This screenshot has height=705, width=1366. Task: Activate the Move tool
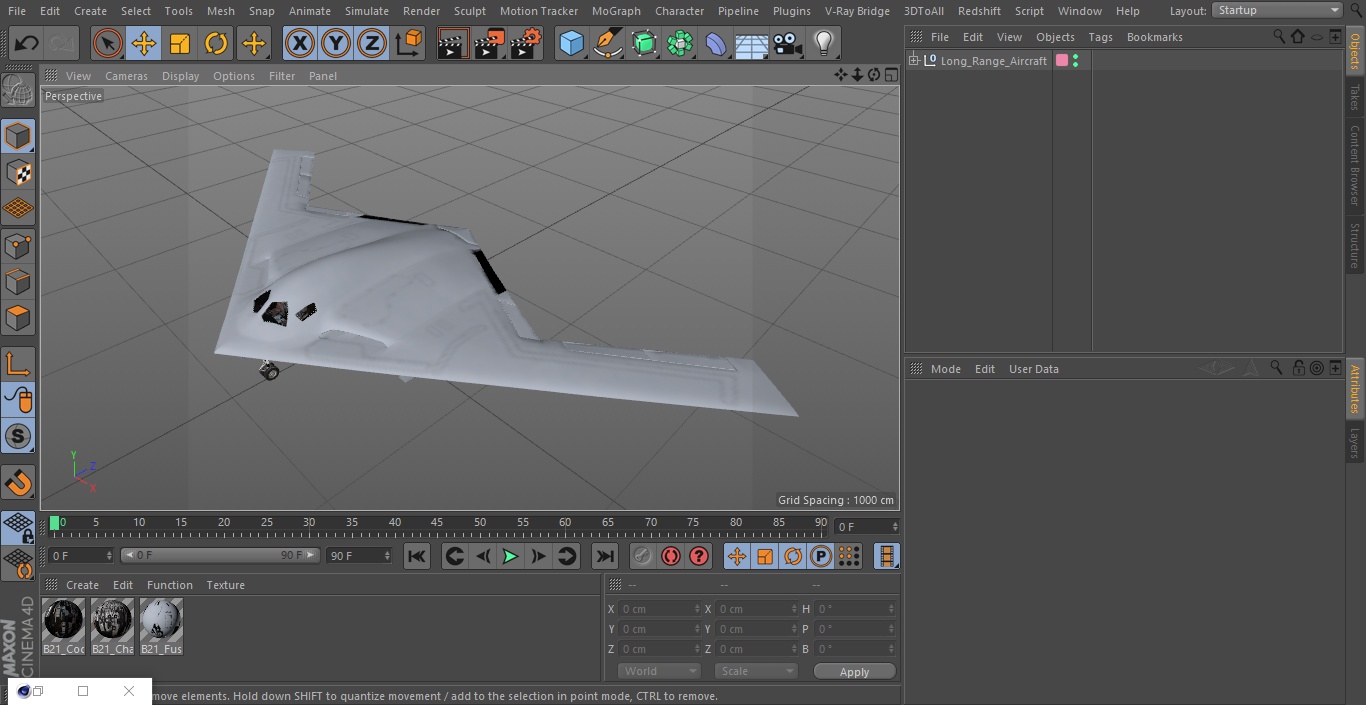[x=144, y=43]
